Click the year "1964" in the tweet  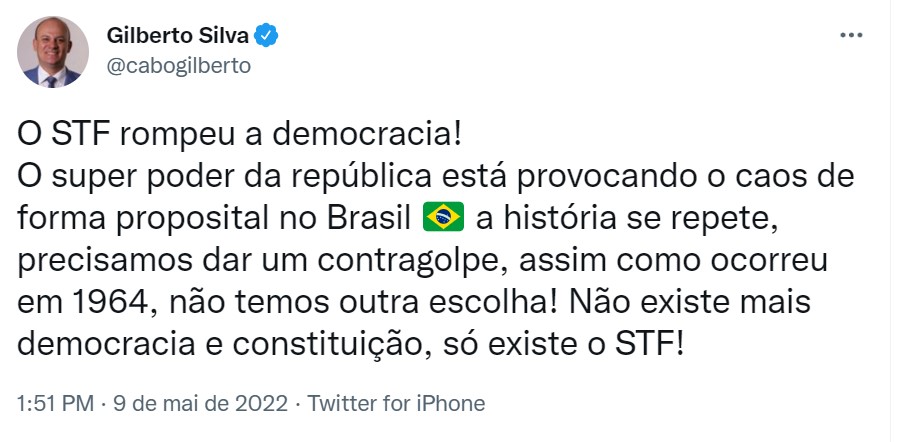111,303
